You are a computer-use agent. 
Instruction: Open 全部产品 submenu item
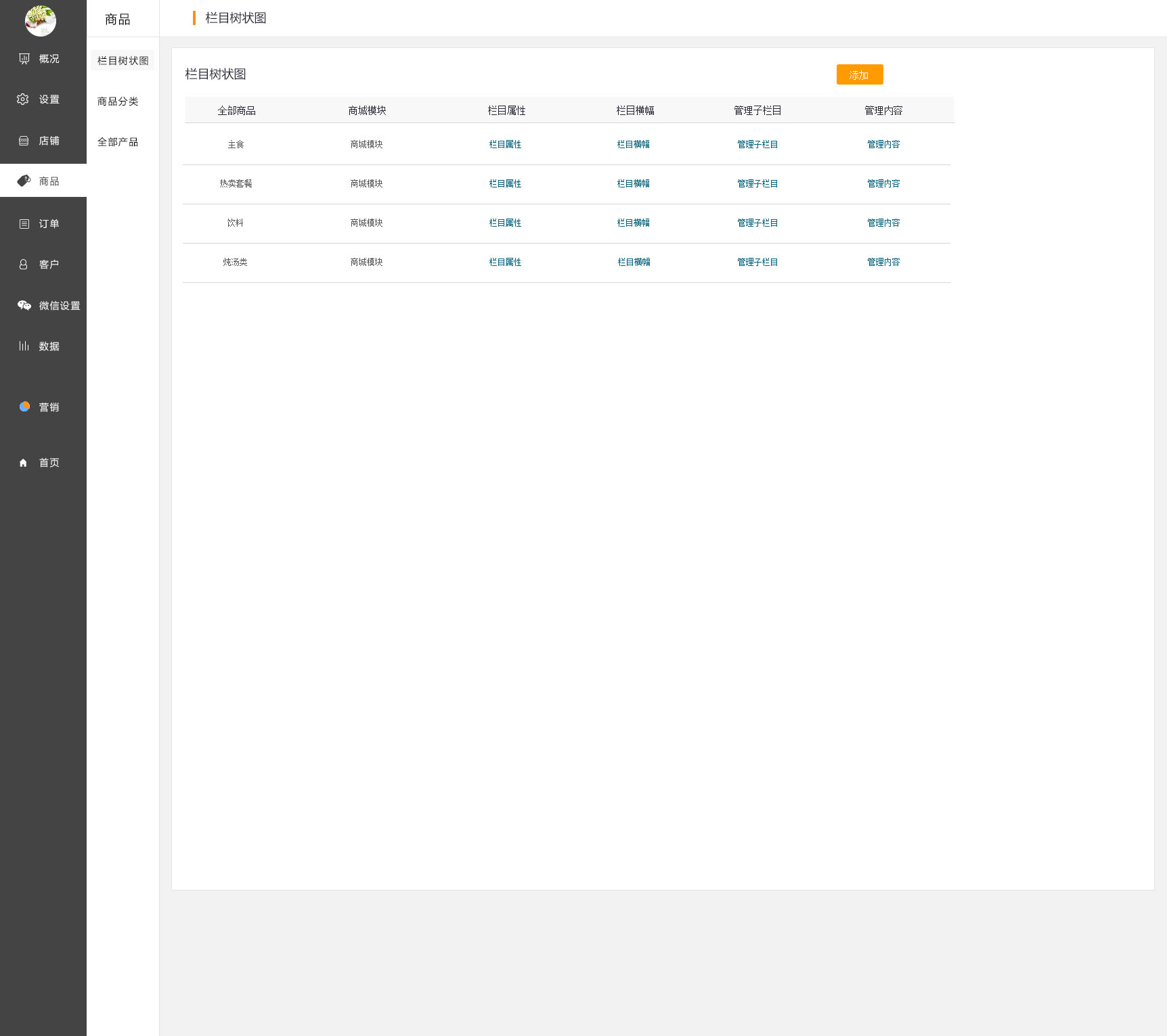(118, 142)
